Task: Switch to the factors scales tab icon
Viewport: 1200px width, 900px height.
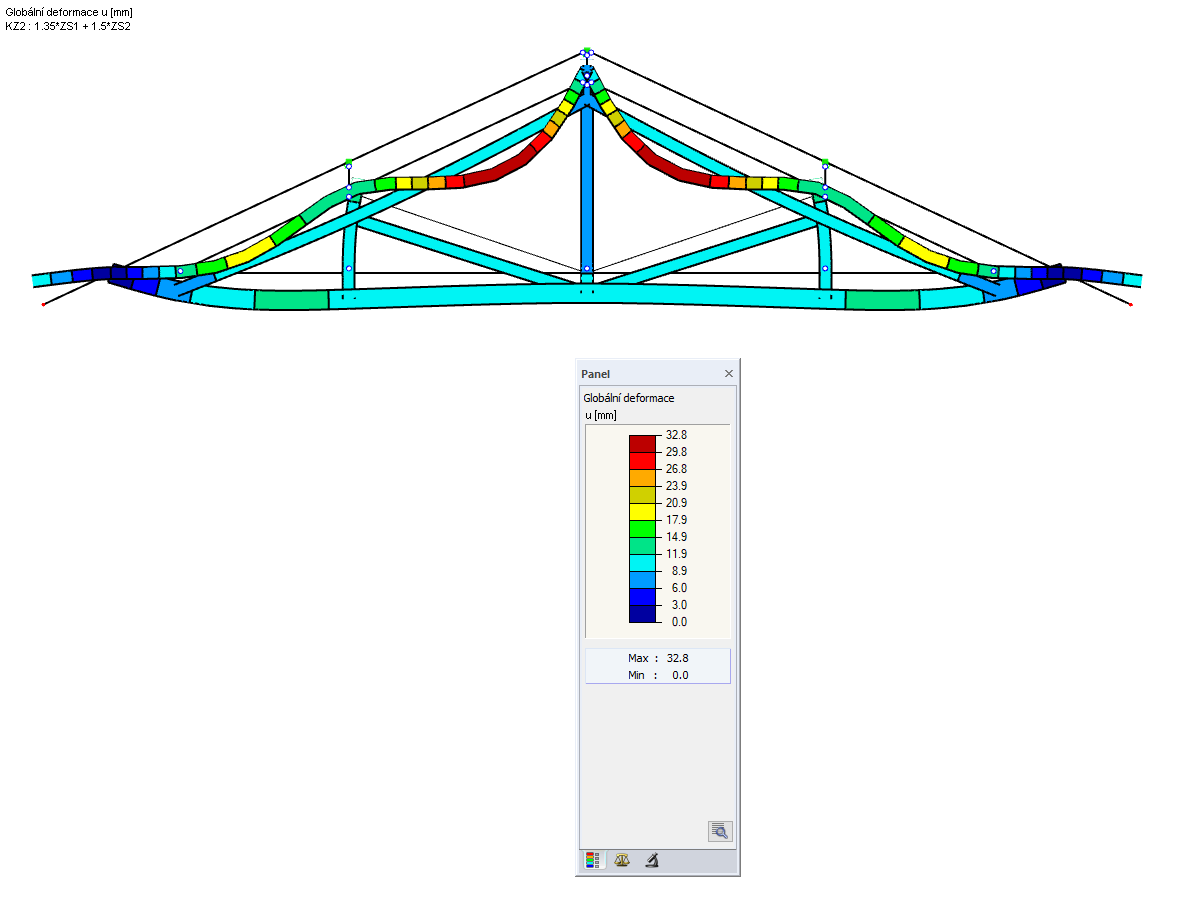Action: point(622,860)
